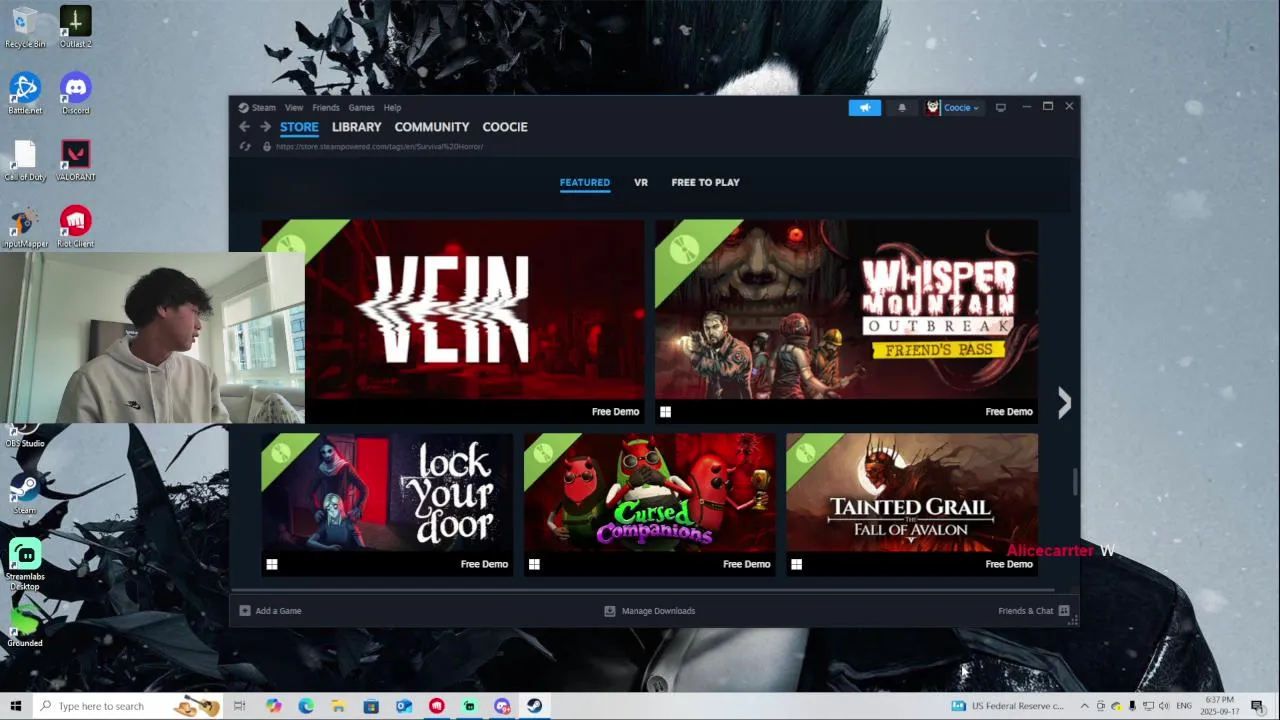Open the VEIN Free Demo banner
Viewport: 1280px width, 720px height.
(453, 321)
